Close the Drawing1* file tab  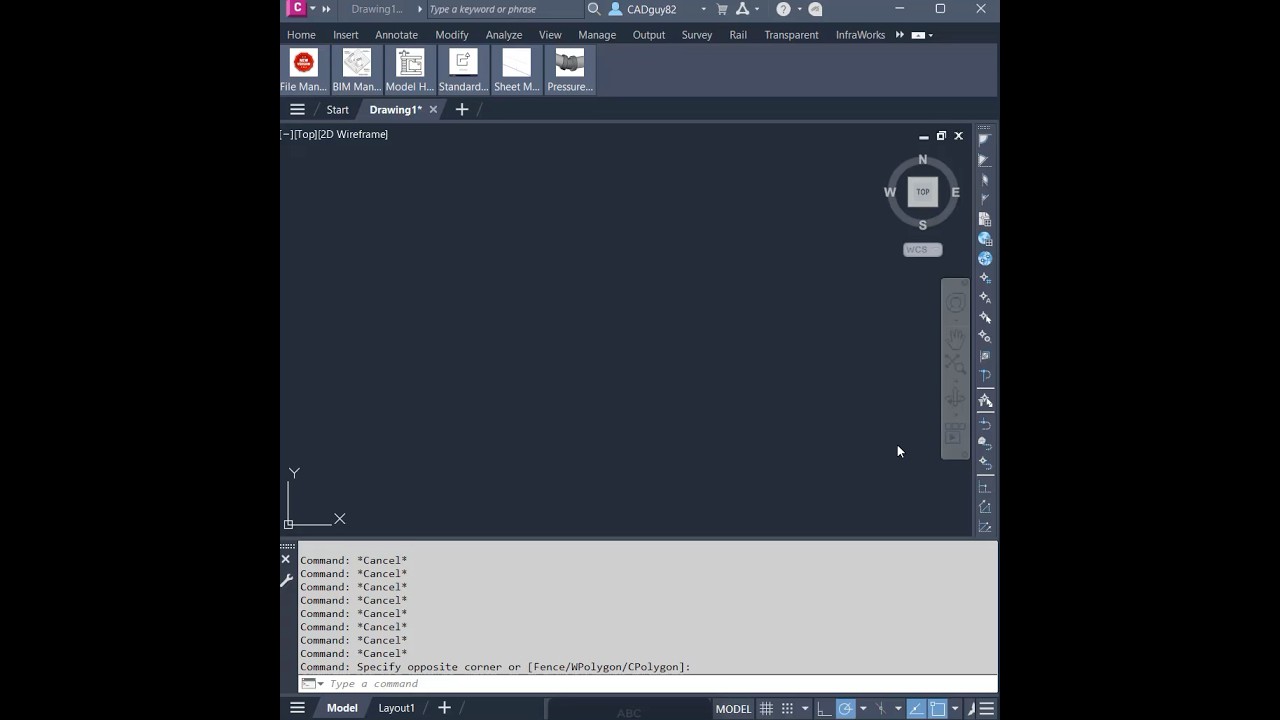point(433,110)
